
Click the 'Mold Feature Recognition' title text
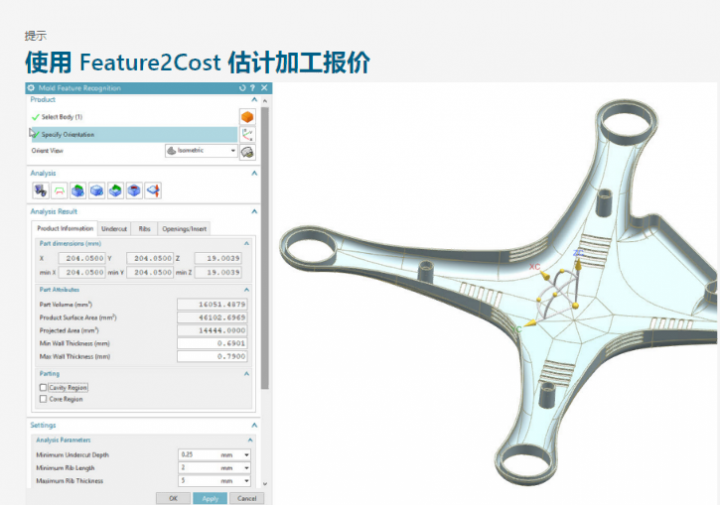(79, 88)
